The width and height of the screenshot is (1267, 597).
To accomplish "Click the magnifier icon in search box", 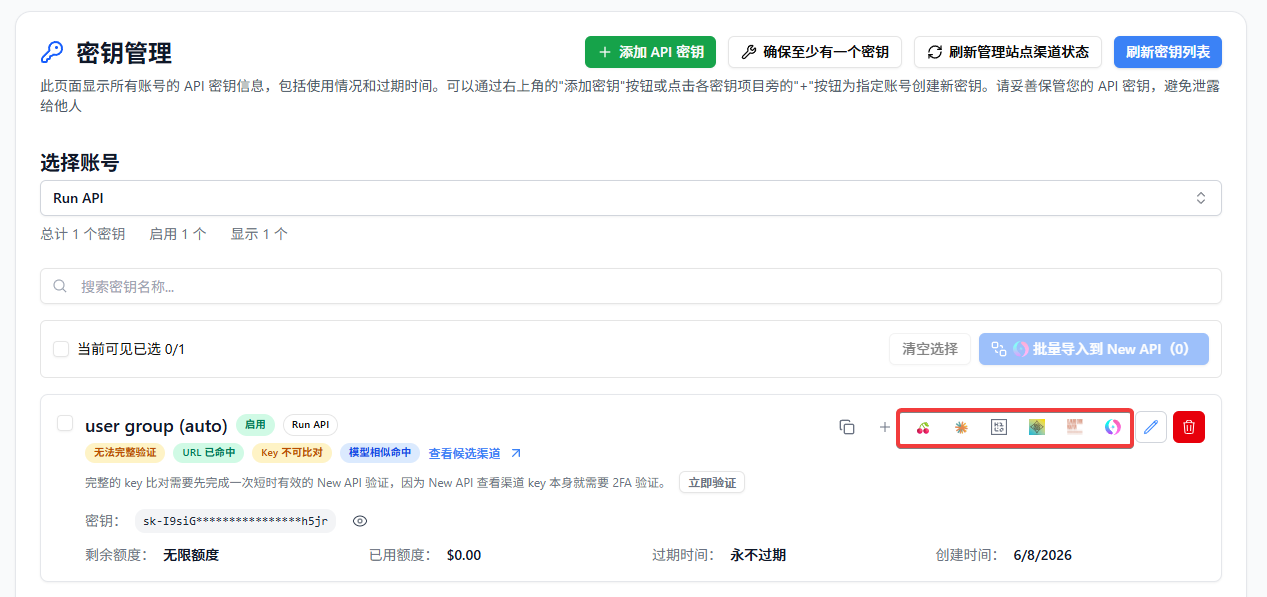I will click(x=60, y=286).
